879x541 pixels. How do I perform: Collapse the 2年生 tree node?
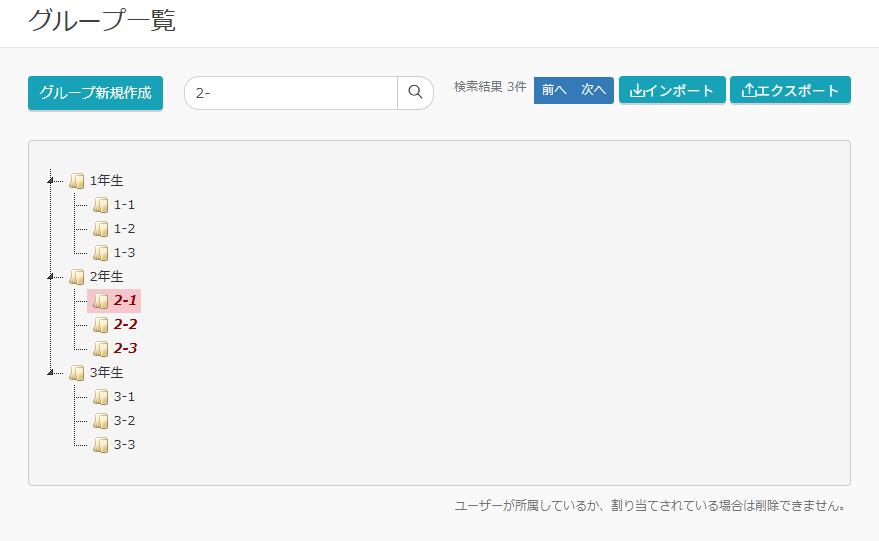pyautogui.click(x=51, y=277)
